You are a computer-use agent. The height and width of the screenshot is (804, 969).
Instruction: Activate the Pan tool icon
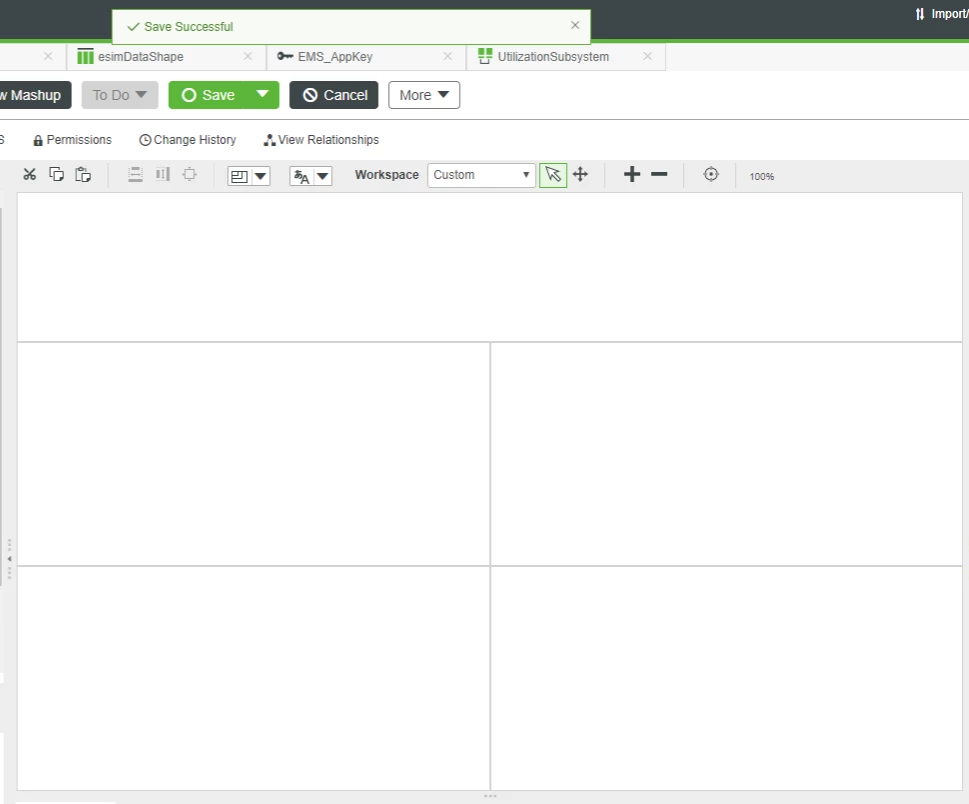click(x=580, y=174)
